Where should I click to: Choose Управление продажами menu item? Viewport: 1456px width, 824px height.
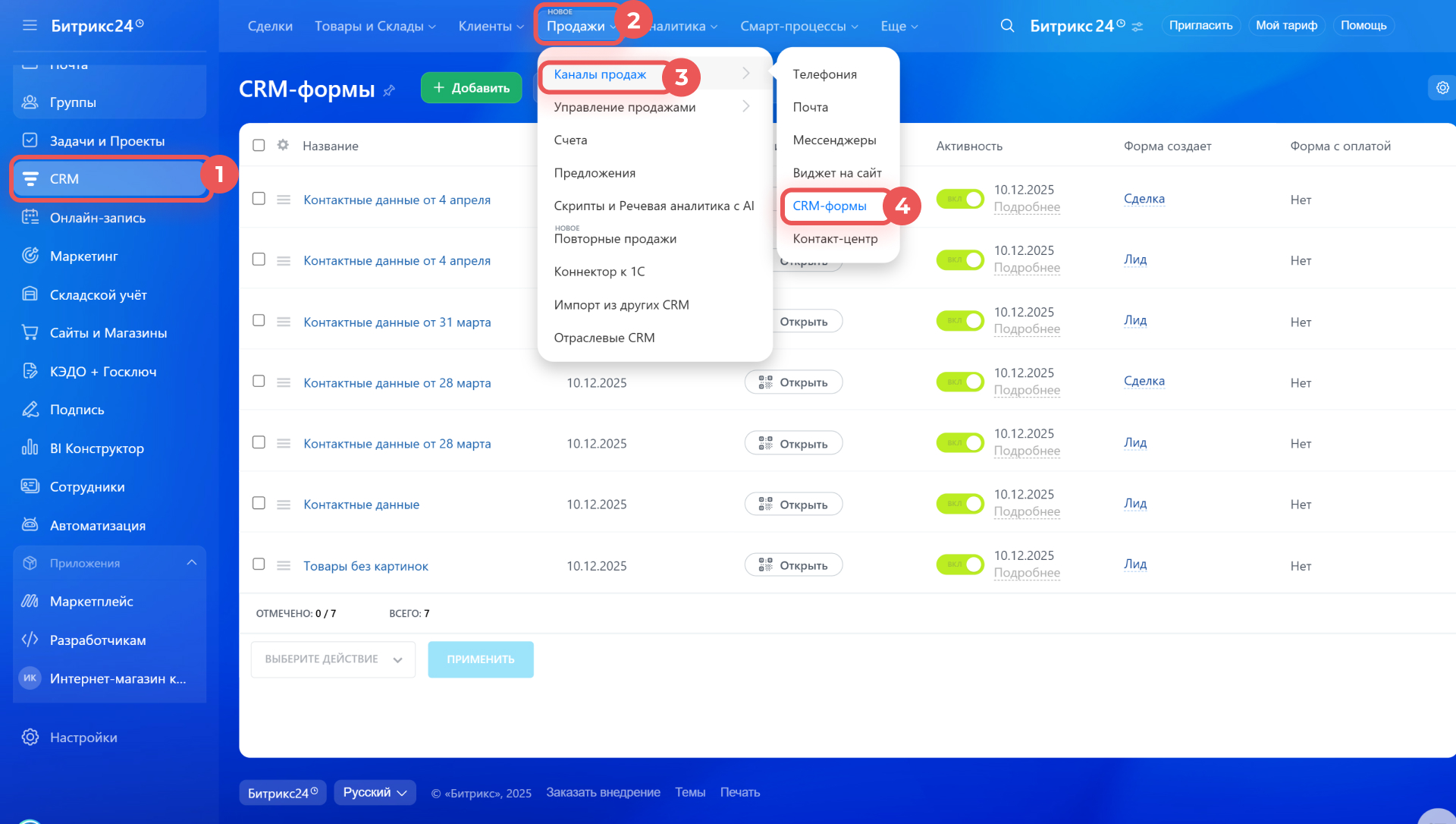pyautogui.click(x=625, y=107)
